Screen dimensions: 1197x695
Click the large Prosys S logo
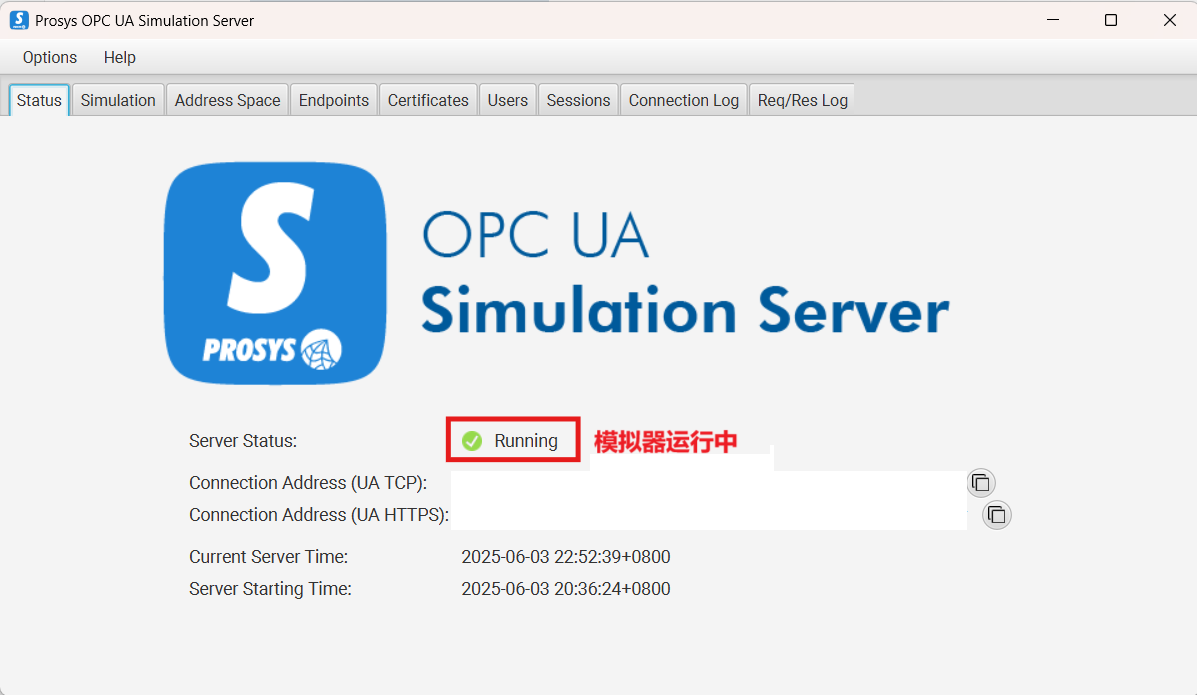(x=275, y=273)
